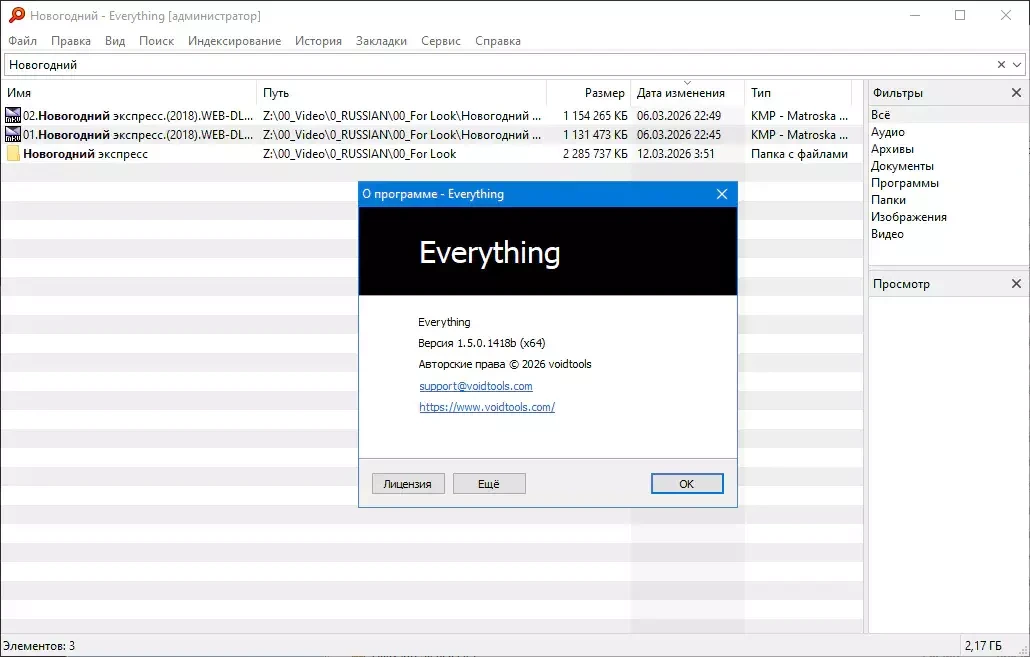The image size is (1030, 657).
Task: Open the Поиск menu
Action: (156, 41)
